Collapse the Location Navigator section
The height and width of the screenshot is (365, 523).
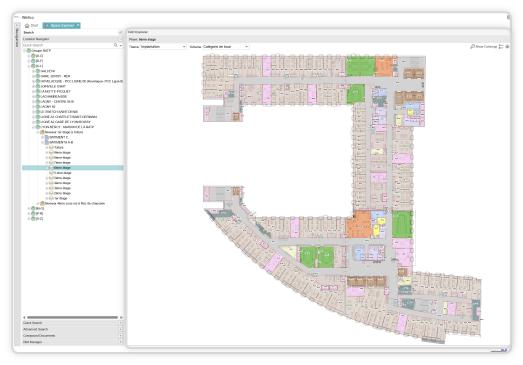click(x=120, y=39)
